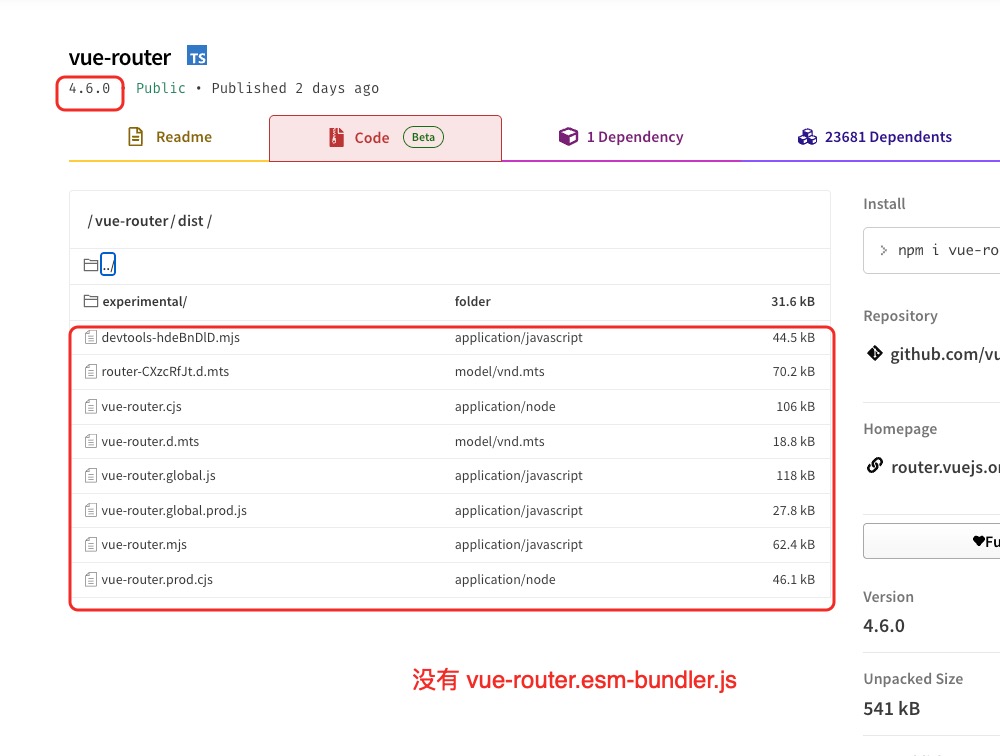
Task: Switch to the 23681 Dependents tab
Action: pyautogui.click(x=888, y=137)
